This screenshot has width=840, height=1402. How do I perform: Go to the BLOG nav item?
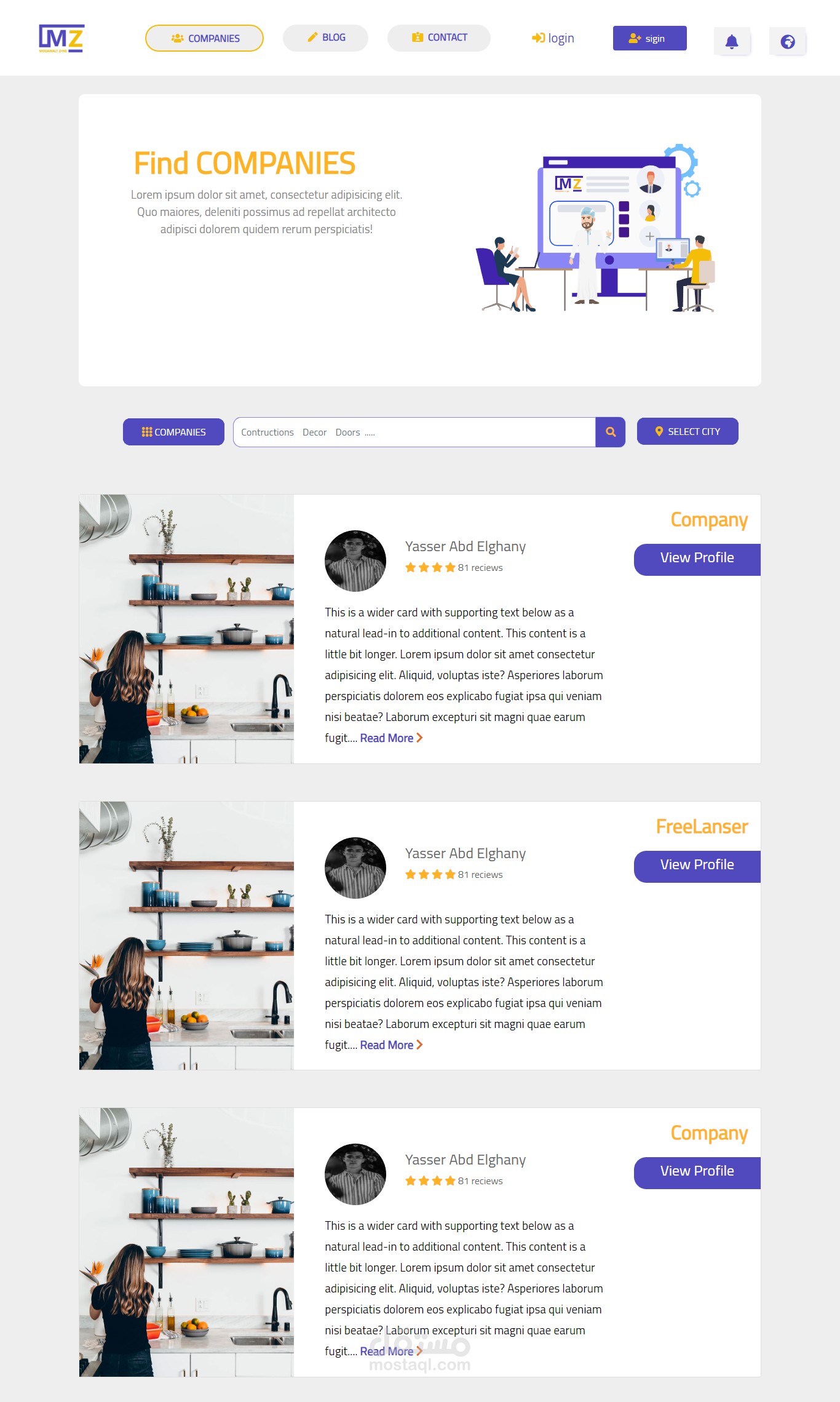(x=325, y=38)
